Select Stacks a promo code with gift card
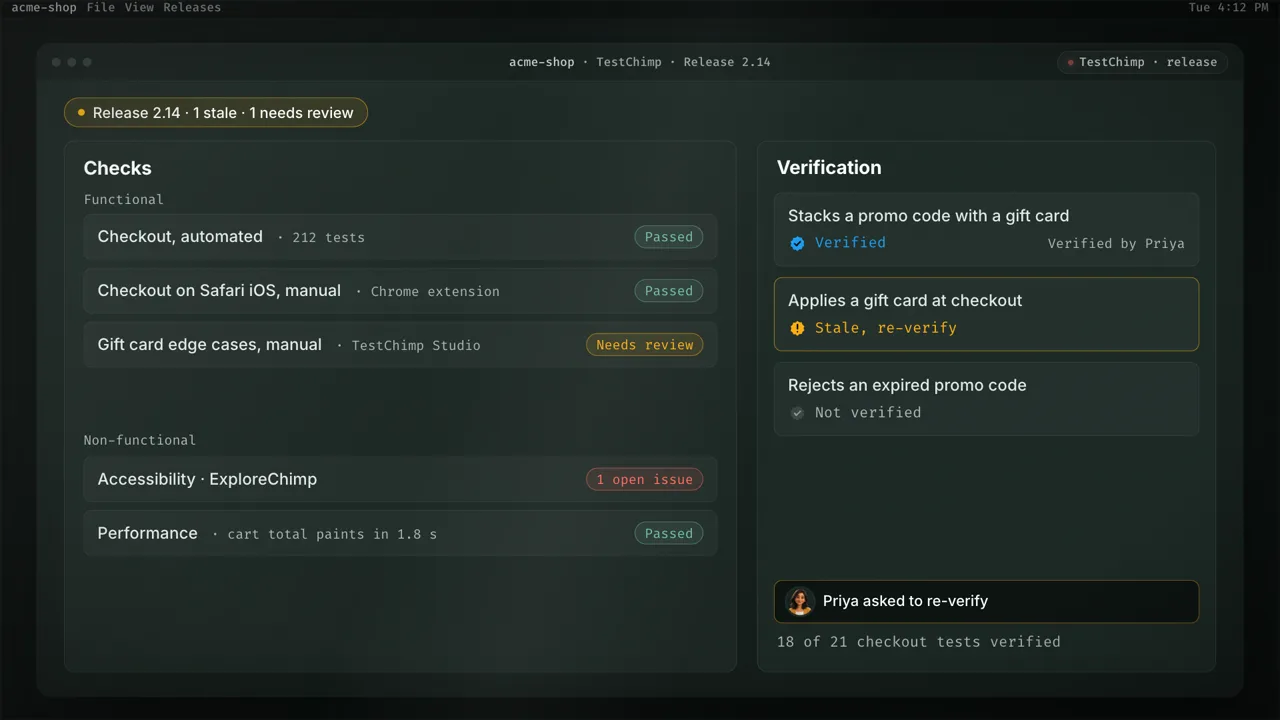The image size is (1280, 720). pos(986,230)
